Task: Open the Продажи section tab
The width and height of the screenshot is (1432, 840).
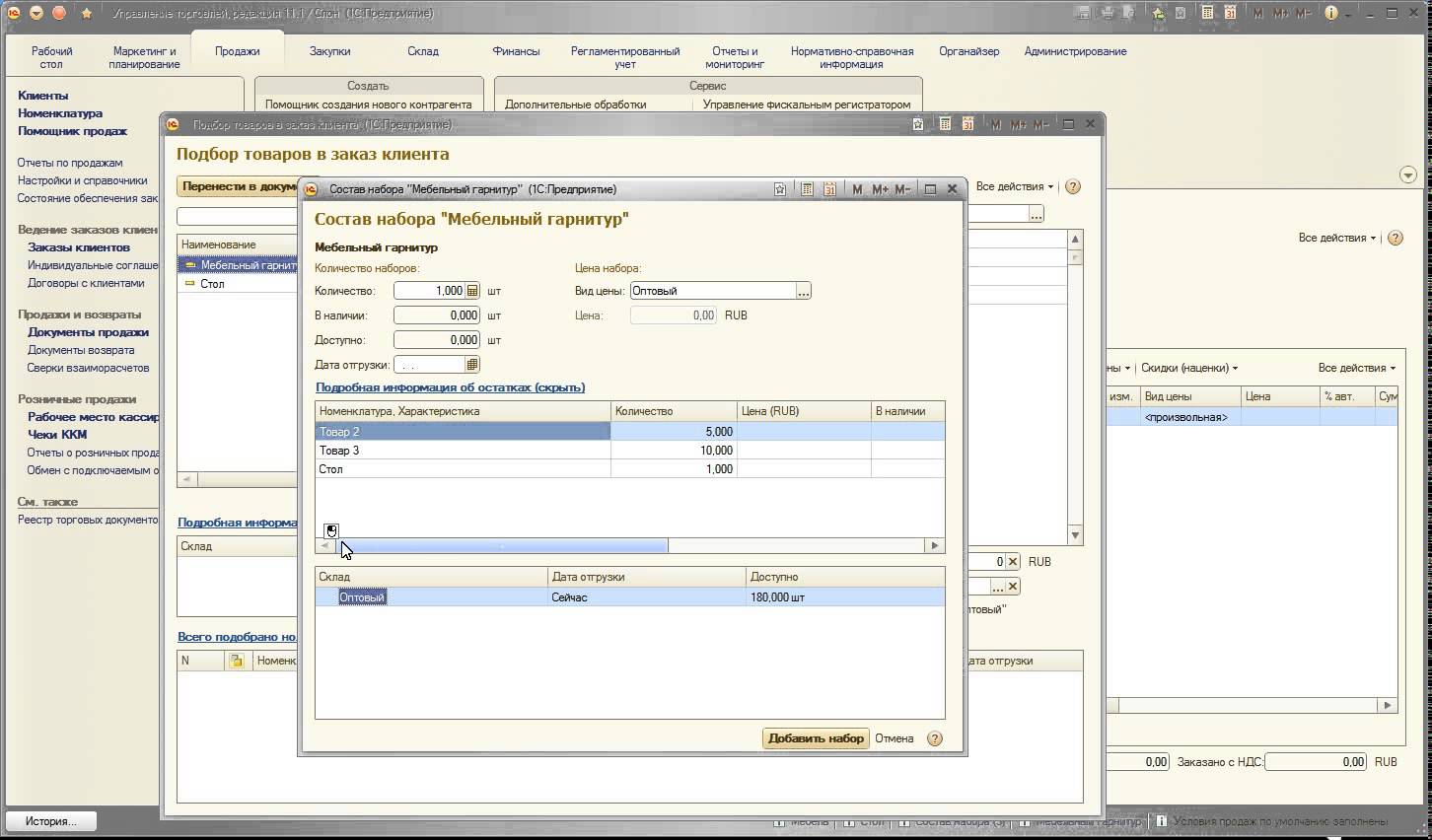Action: point(238,51)
